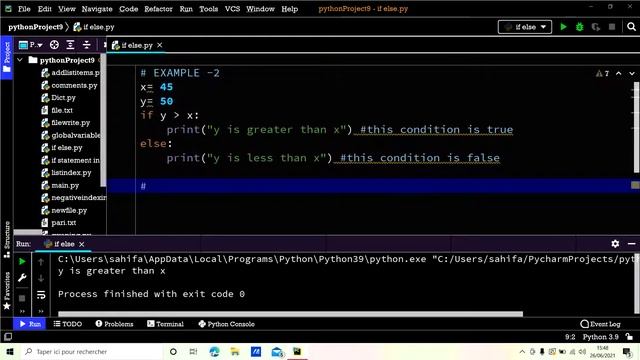Close the 'if else' Run tab
This screenshot has height=360, width=640.
click(82, 244)
